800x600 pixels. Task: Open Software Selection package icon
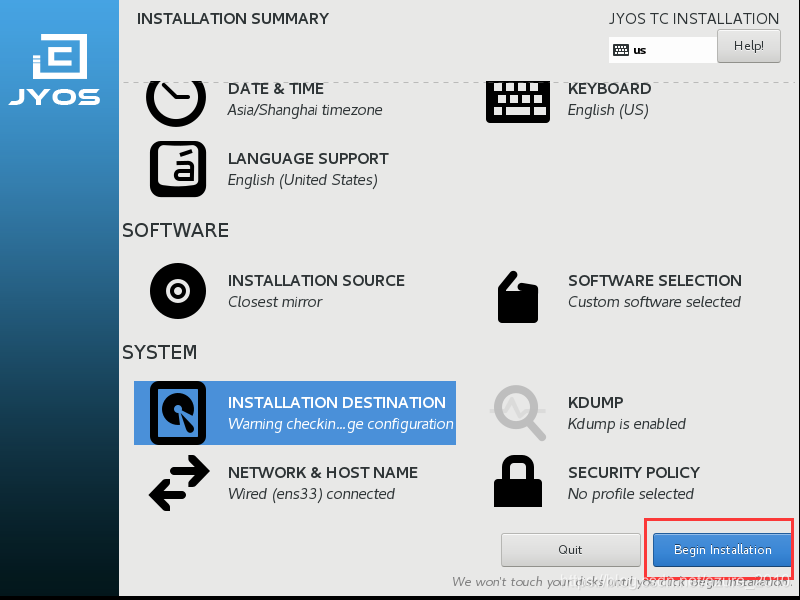click(518, 297)
